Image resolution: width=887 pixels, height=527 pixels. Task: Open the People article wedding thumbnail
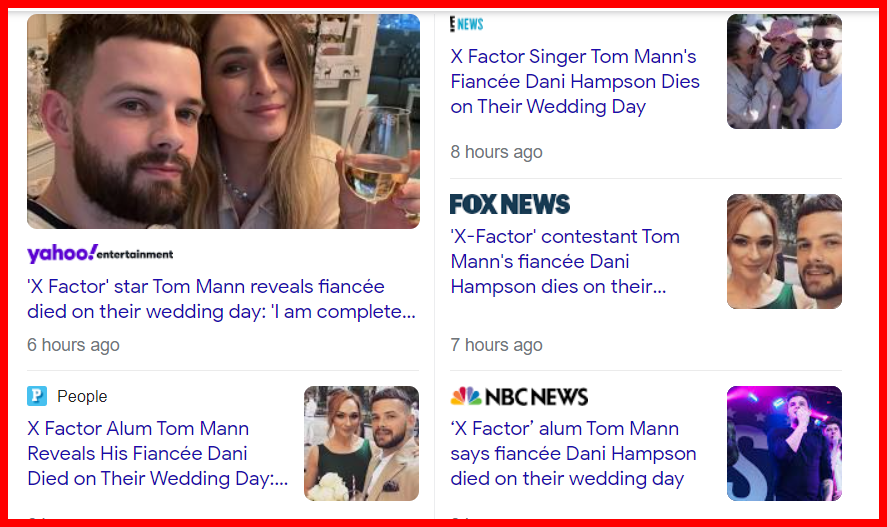(361, 443)
